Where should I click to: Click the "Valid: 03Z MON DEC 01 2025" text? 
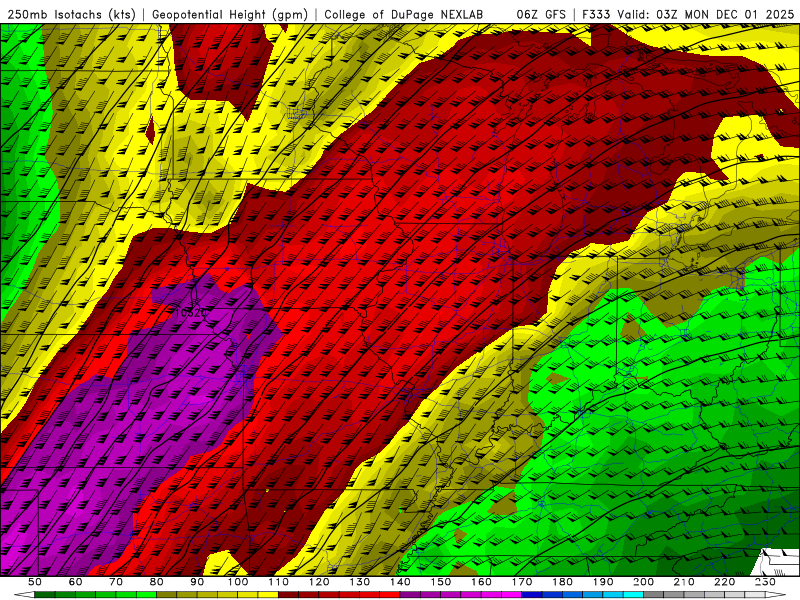[706, 14]
